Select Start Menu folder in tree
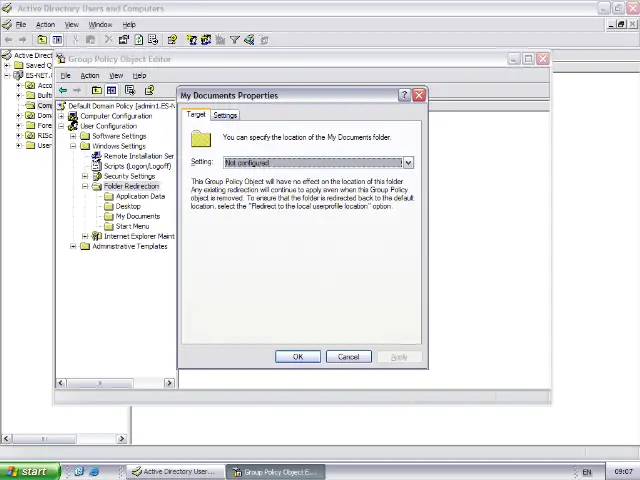 pos(132,226)
